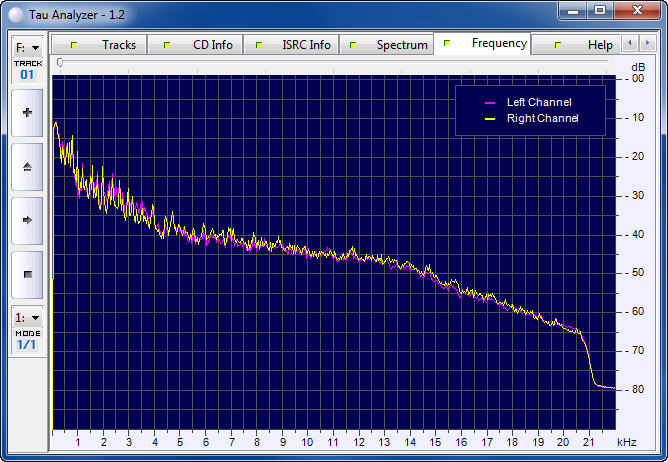Click the position slider handle above graph
Viewport: 668px width, 462px height.
click(60, 63)
